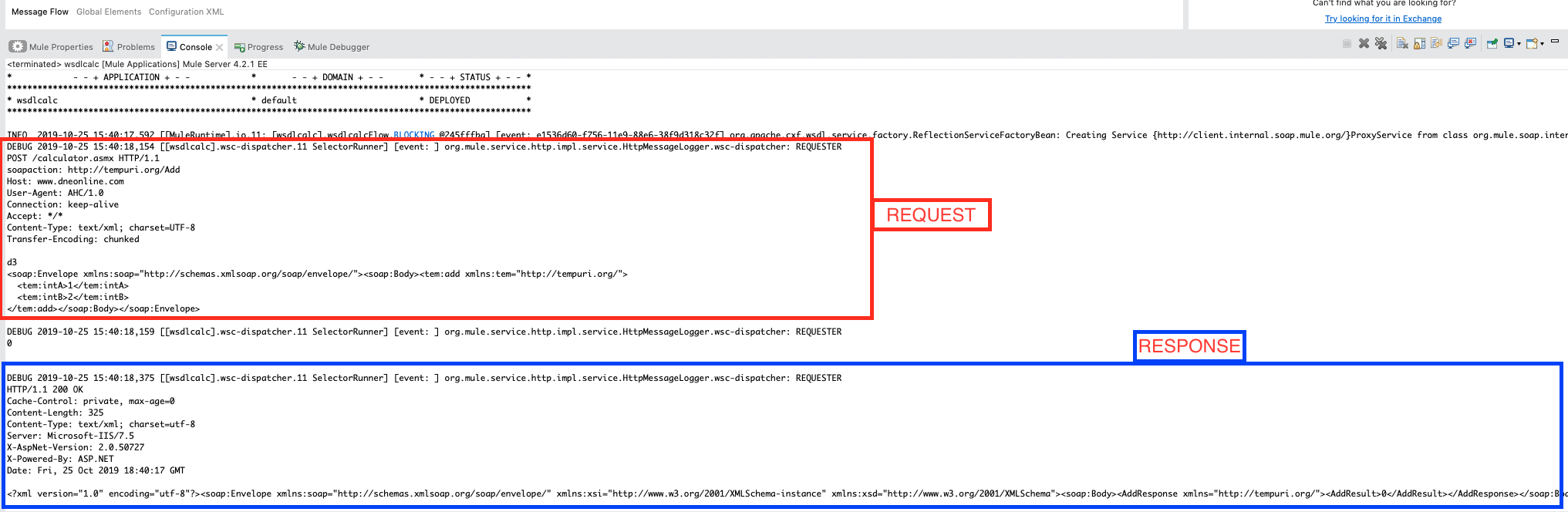1568x512 pixels.
Task: Open the Configuration XML tab
Action: point(187,12)
